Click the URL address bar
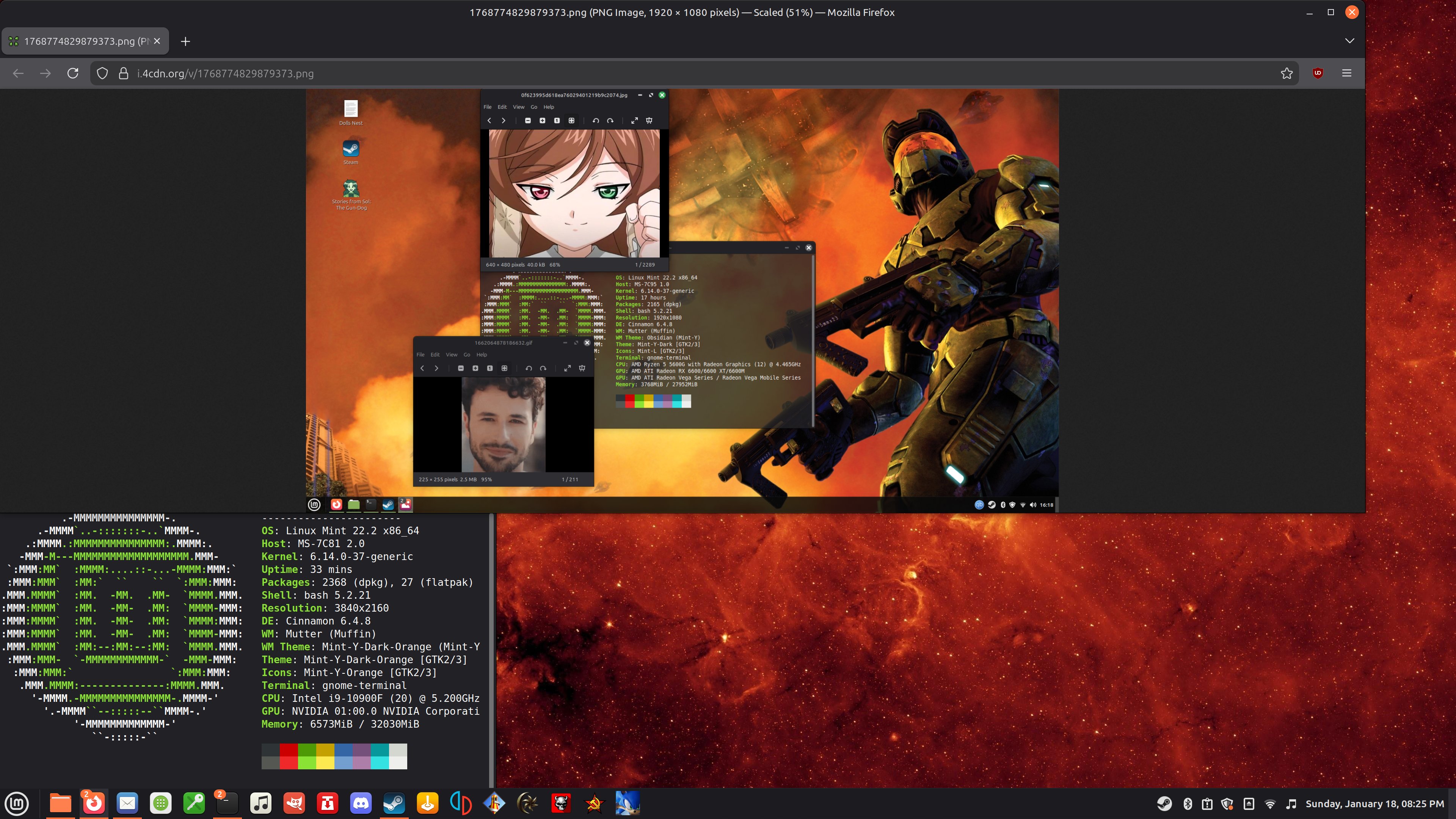Image resolution: width=1456 pixels, height=819 pixels. coord(678,74)
